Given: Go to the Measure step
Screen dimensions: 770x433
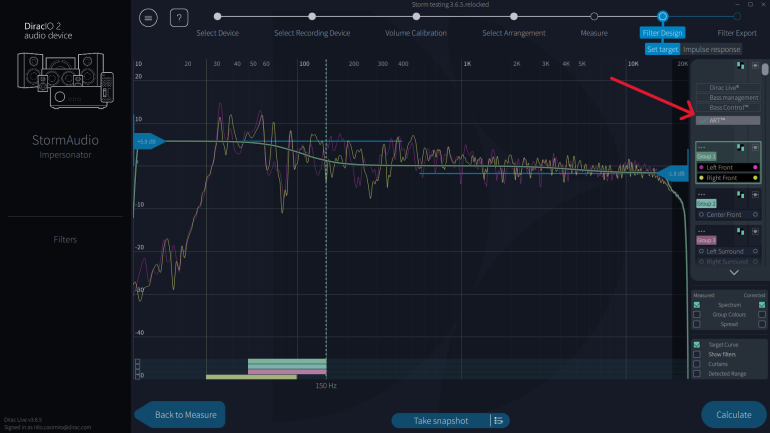Looking at the screenshot, I should click(594, 17).
